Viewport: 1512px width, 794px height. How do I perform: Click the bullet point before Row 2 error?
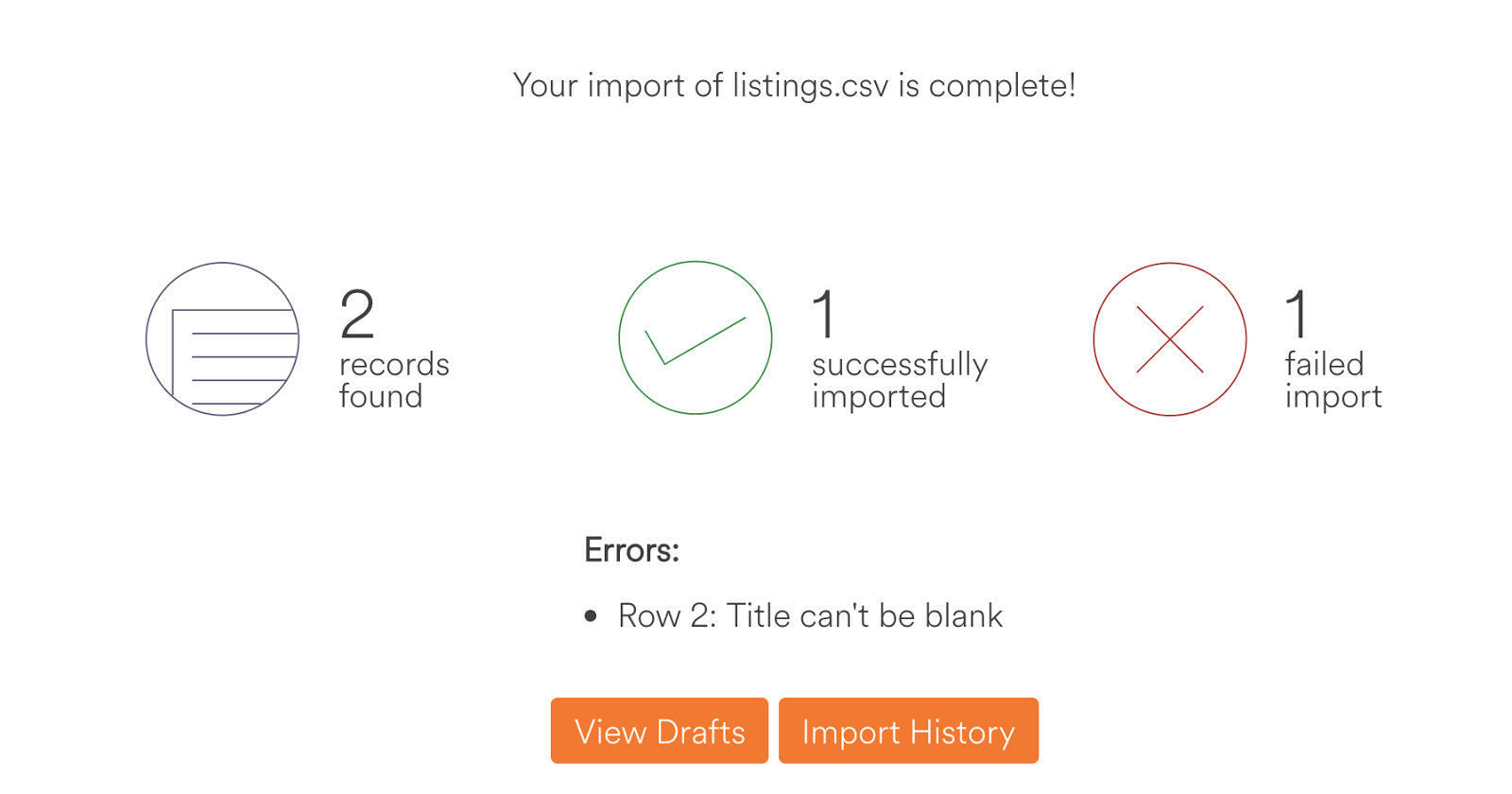pyautogui.click(x=591, y=616)
